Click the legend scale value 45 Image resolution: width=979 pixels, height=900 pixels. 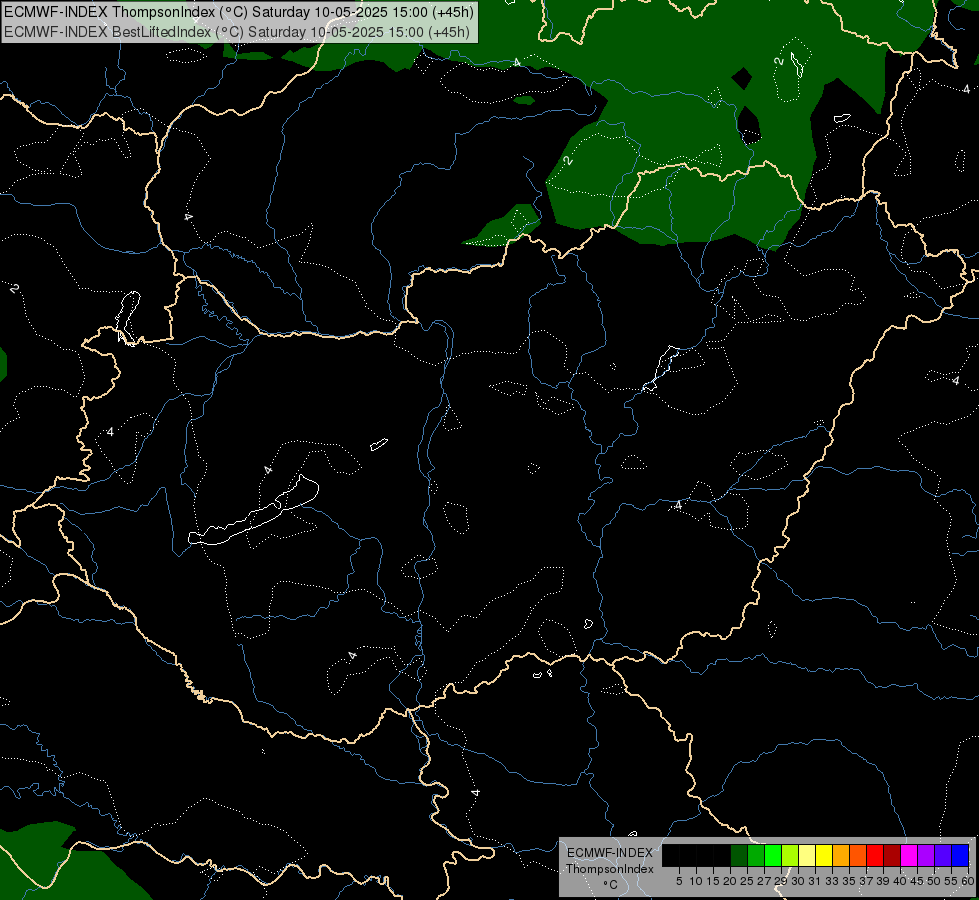pos(917,881)
